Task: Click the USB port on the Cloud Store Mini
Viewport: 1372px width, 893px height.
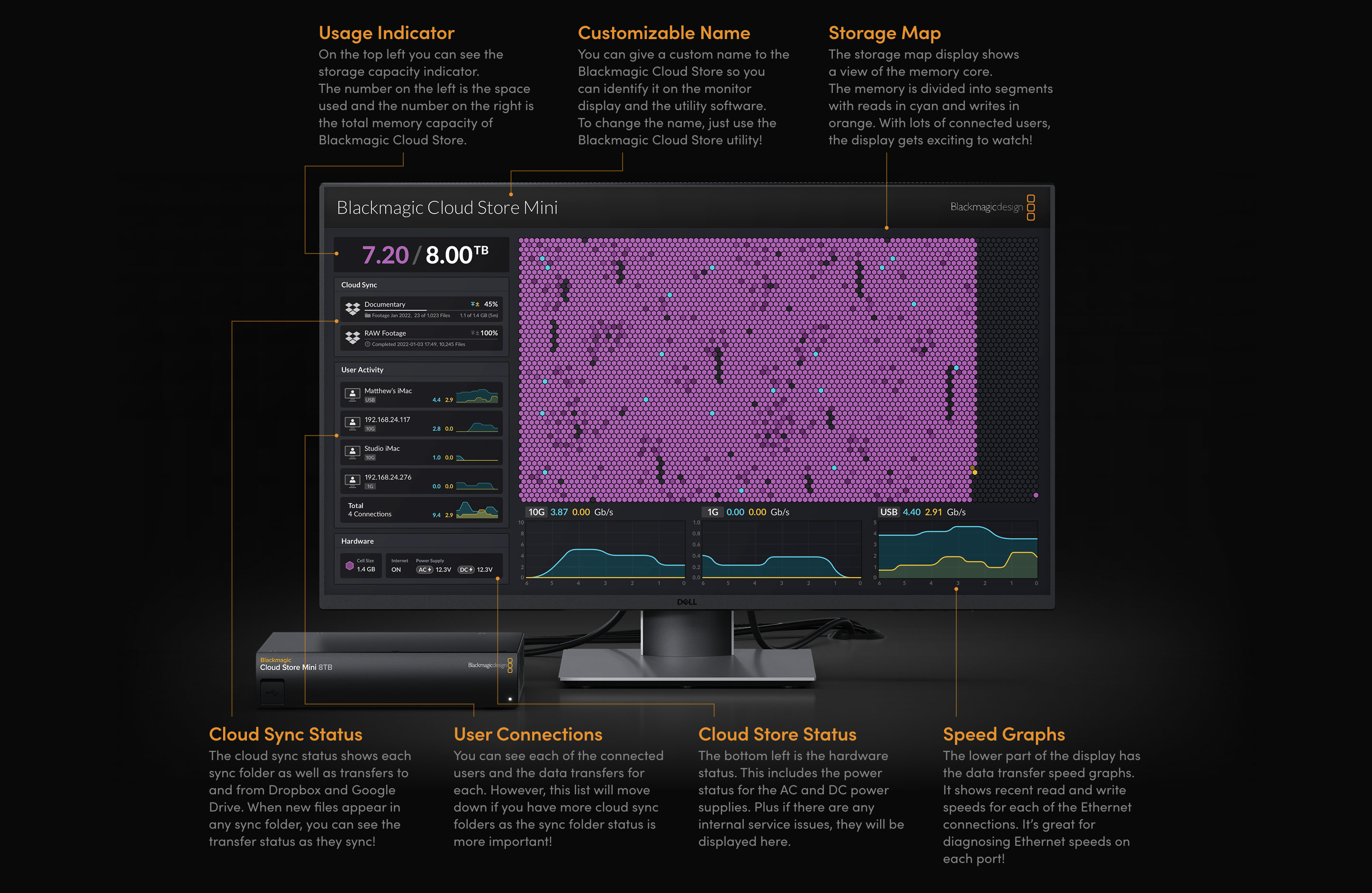Action: tap(272, 693)
